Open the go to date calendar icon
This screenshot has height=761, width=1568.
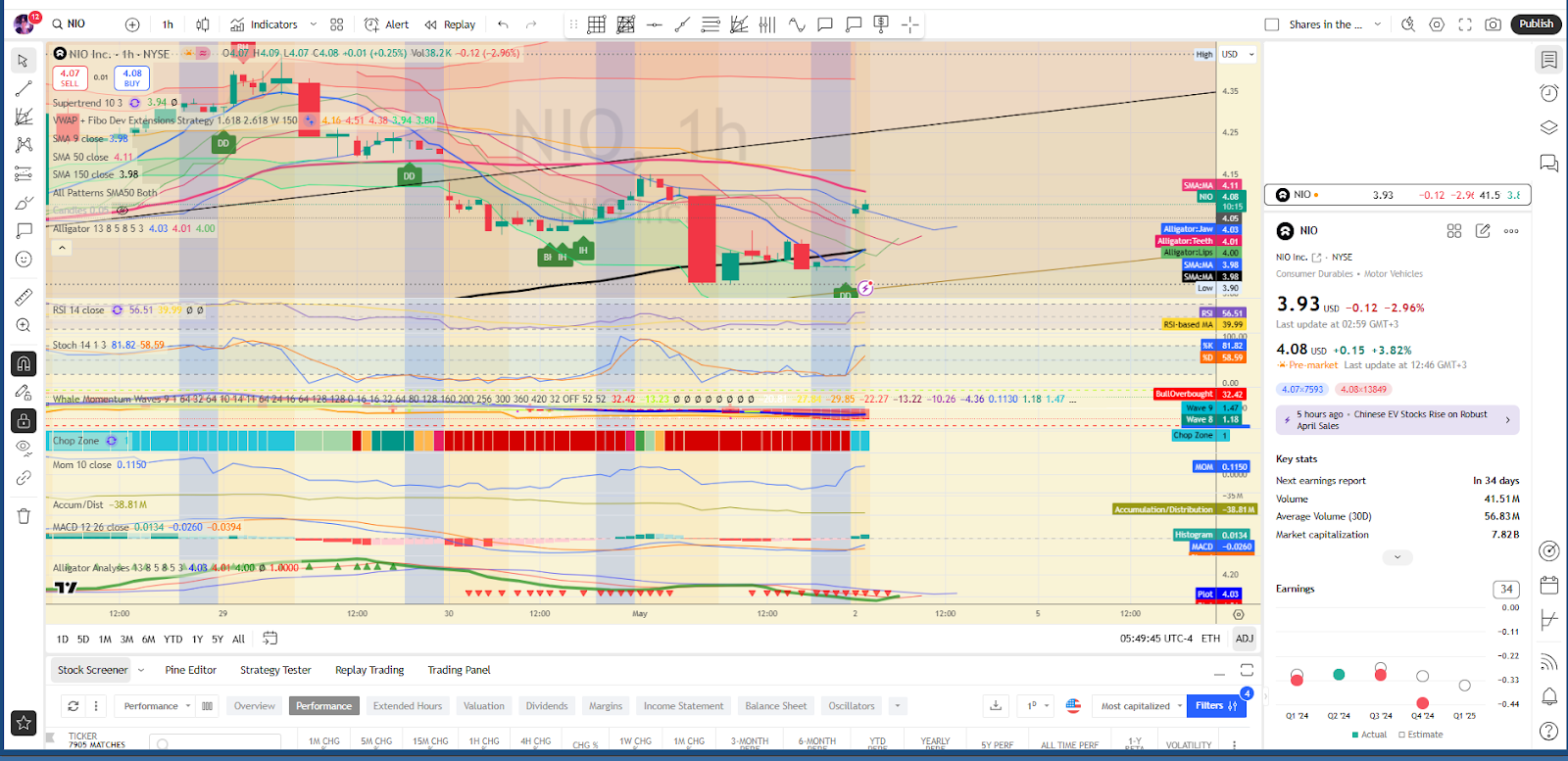tap(269, 639)
